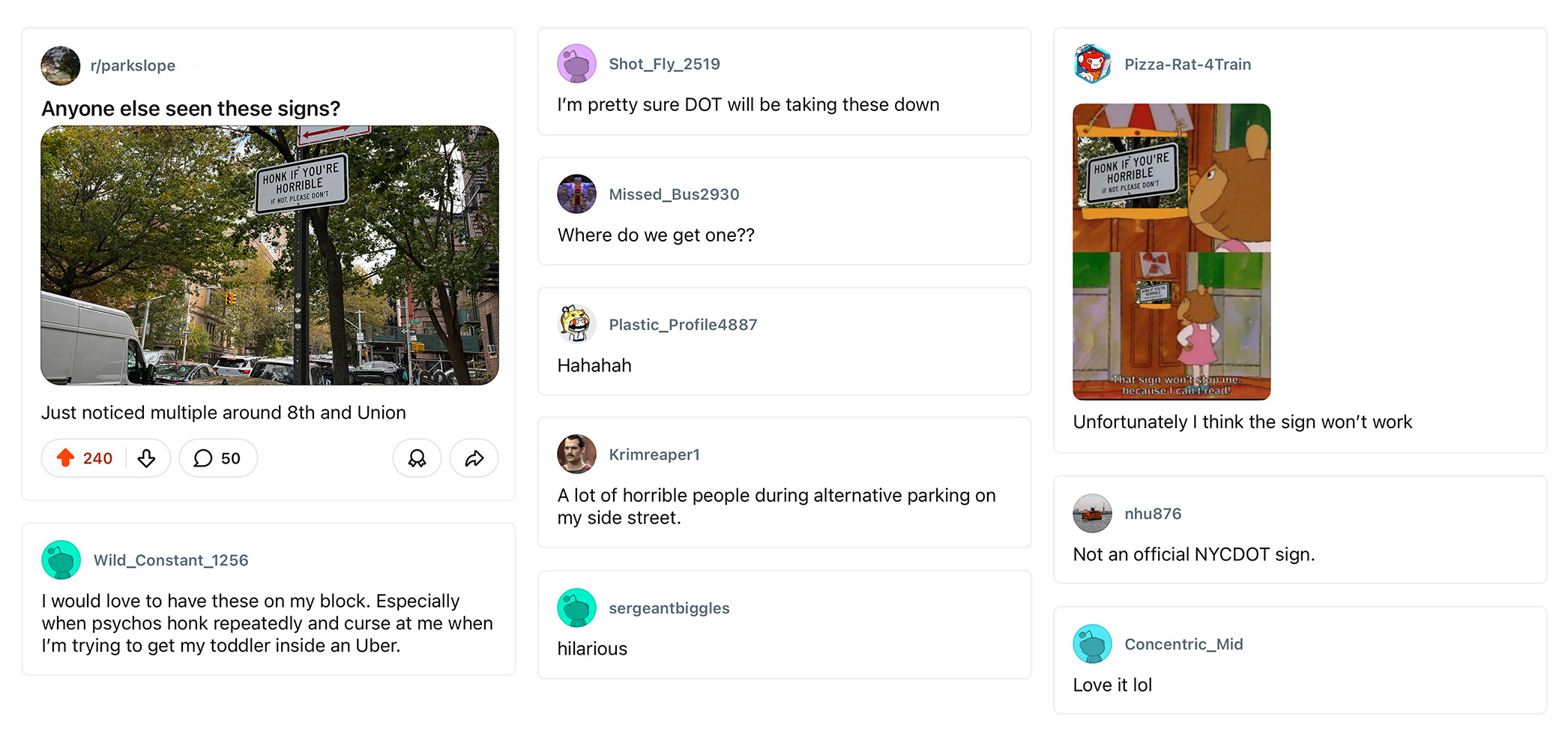
Task: Open the honk sign photo
Action: click(x=270, y=255)
